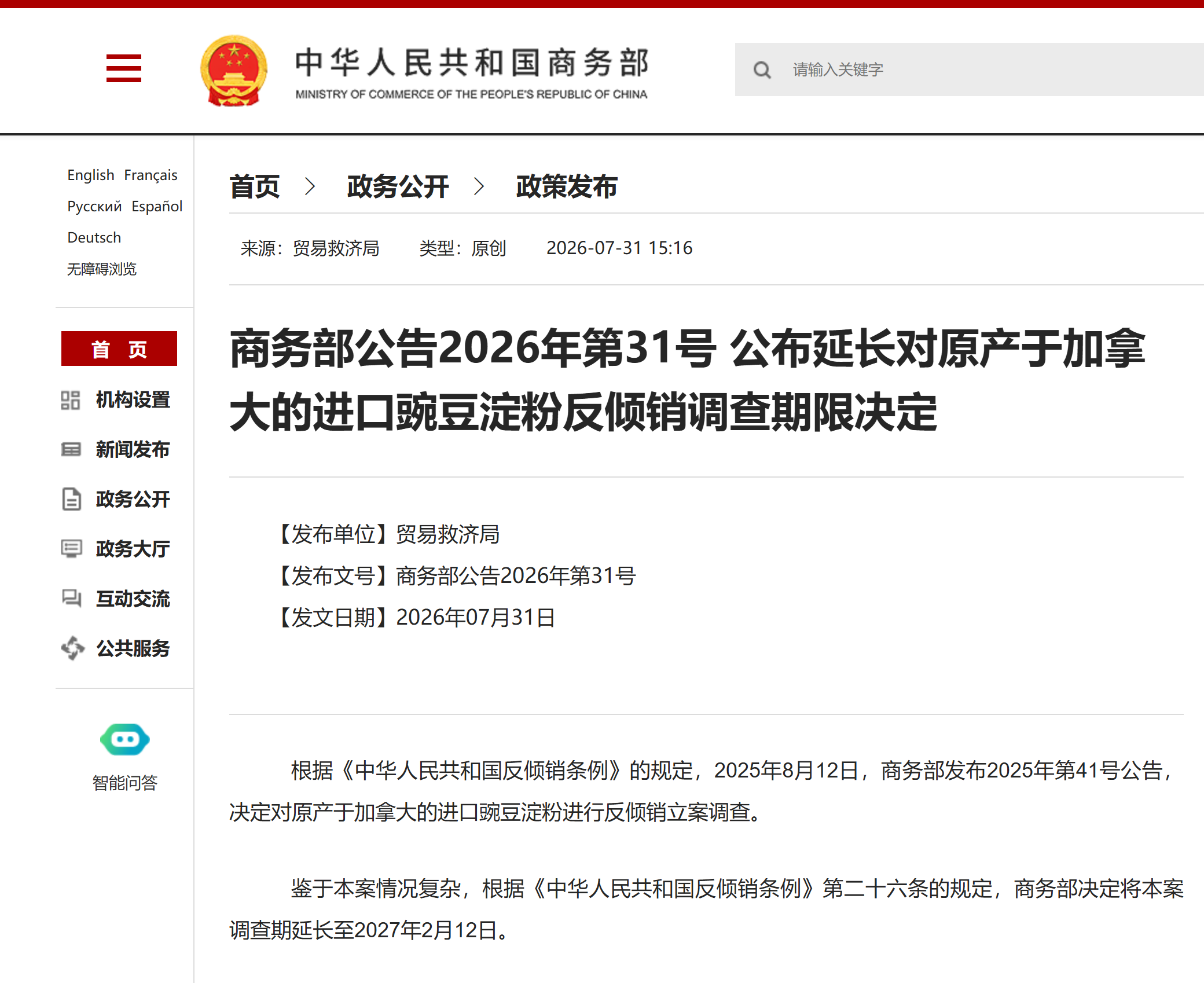The height and width of the screenshot is (983, 1204).
Task: Open 互动交流 sidebar menu item
Action: point(133,599)
